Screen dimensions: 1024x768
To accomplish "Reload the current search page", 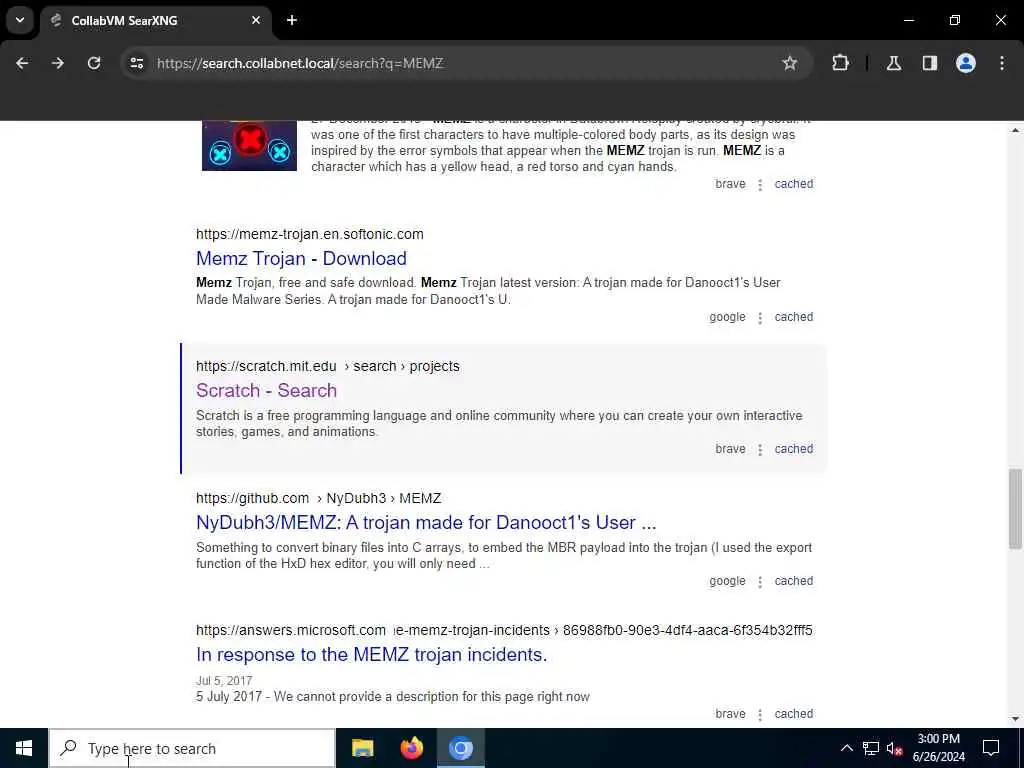I will [x=94, y=63].
